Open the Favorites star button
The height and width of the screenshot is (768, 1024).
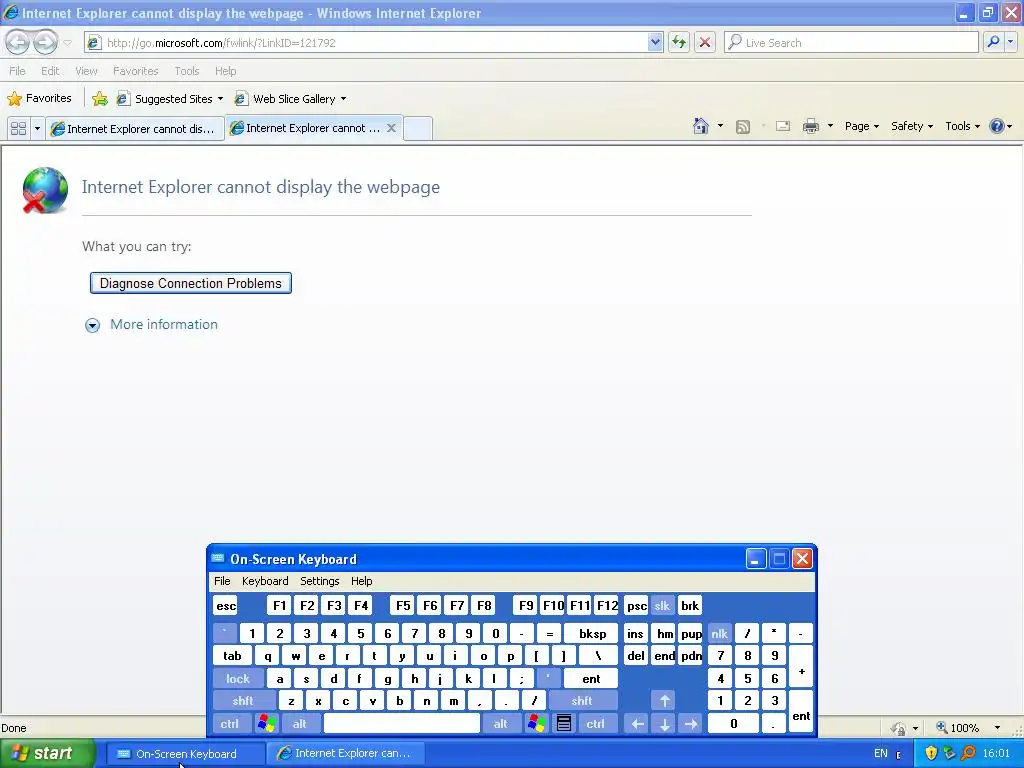pyautogui.click(x=39, y=99)
